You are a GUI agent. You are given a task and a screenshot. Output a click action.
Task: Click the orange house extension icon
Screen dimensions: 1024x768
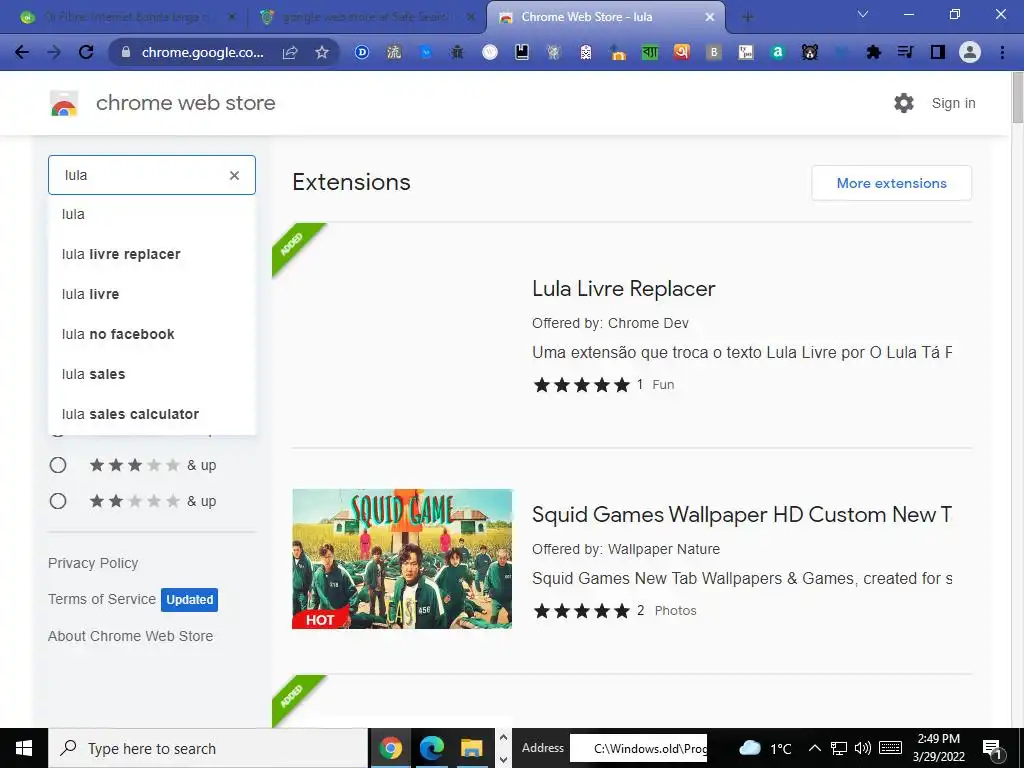tap(617, 52)
